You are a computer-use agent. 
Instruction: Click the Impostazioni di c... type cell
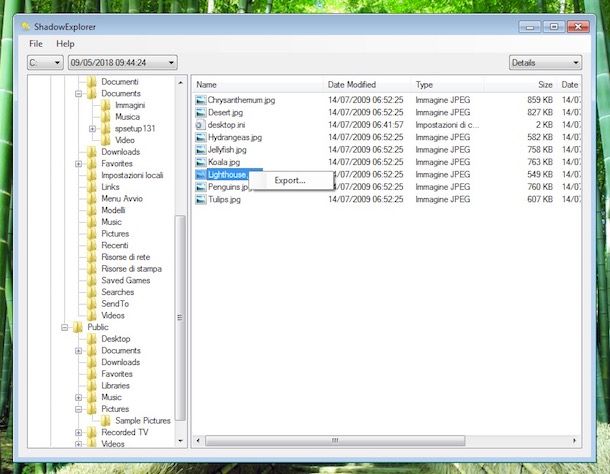coord(447,125)
